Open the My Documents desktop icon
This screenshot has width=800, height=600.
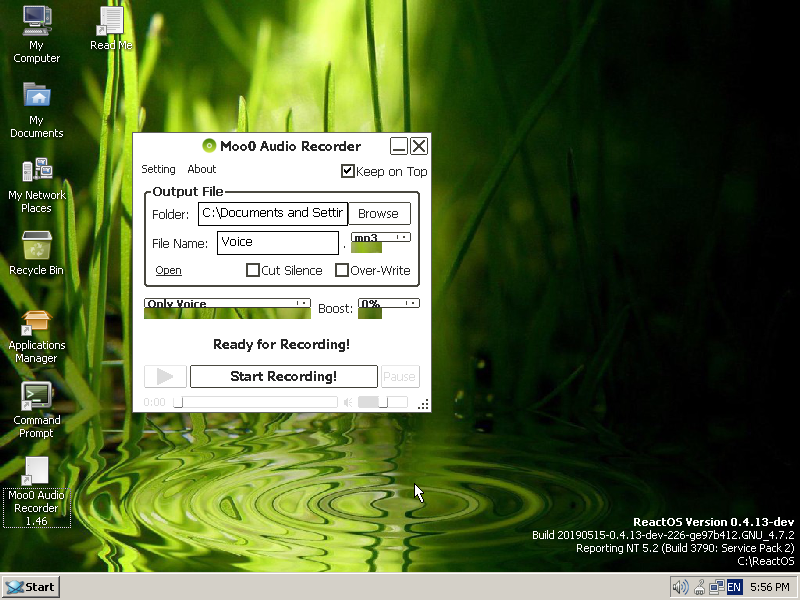[36, 96]
